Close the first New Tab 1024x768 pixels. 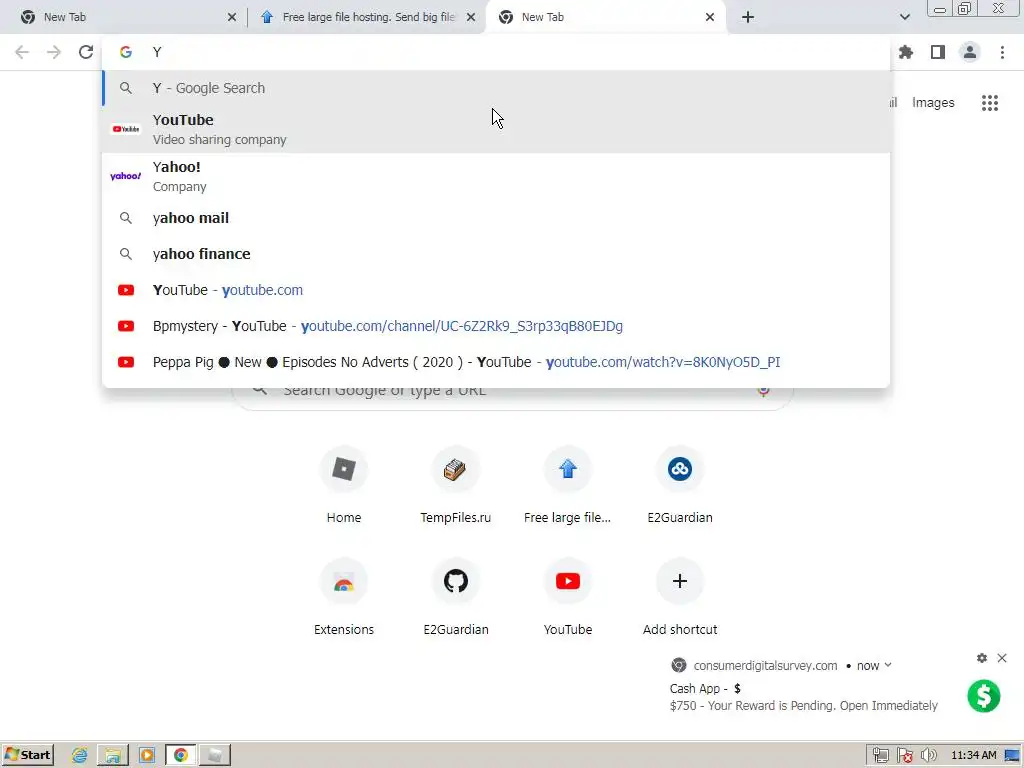click(232, 17)
